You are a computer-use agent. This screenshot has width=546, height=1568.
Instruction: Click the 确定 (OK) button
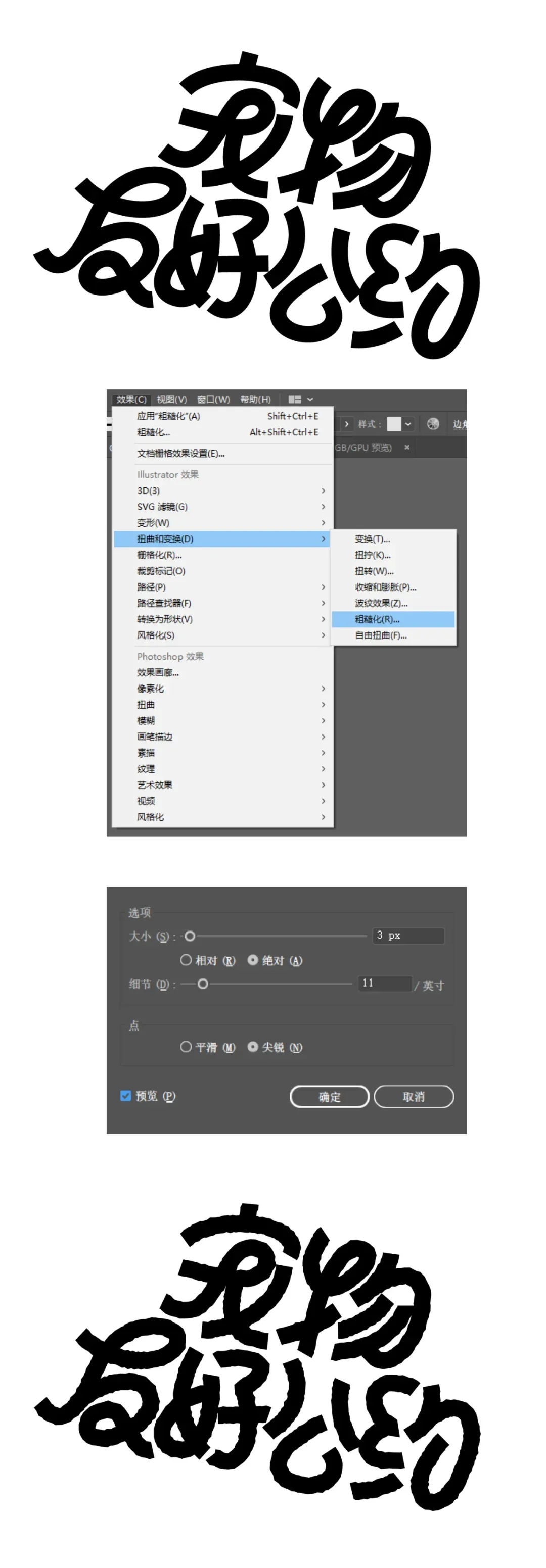(x=329, y=1096)
